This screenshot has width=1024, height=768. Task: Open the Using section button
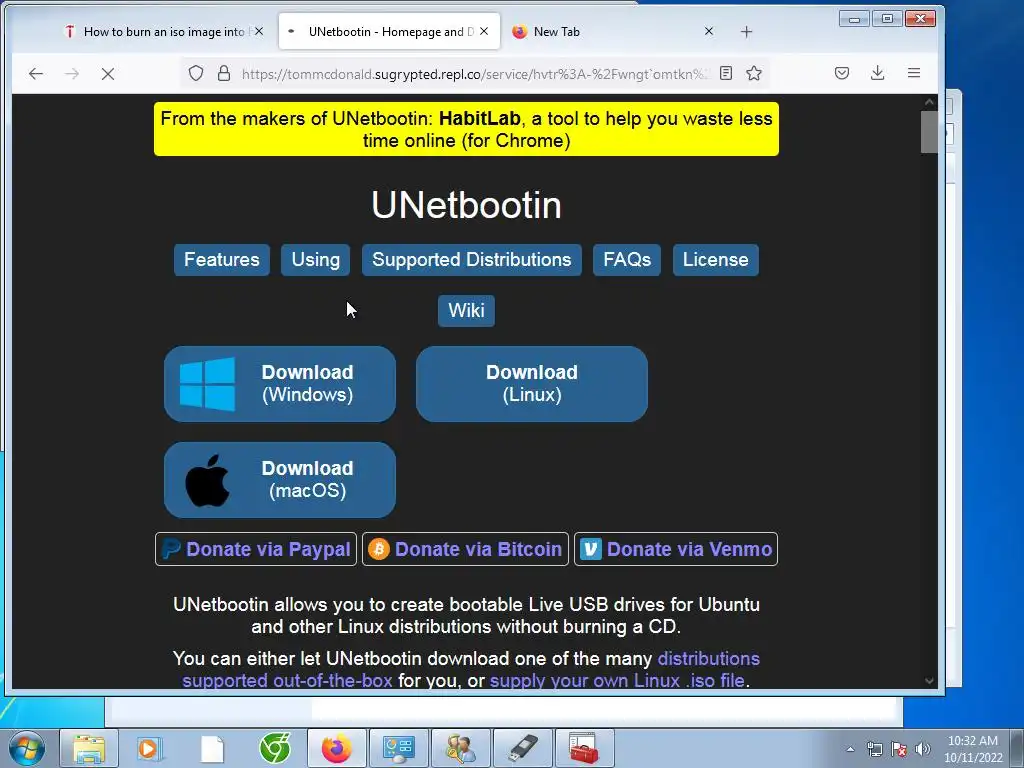315,260
